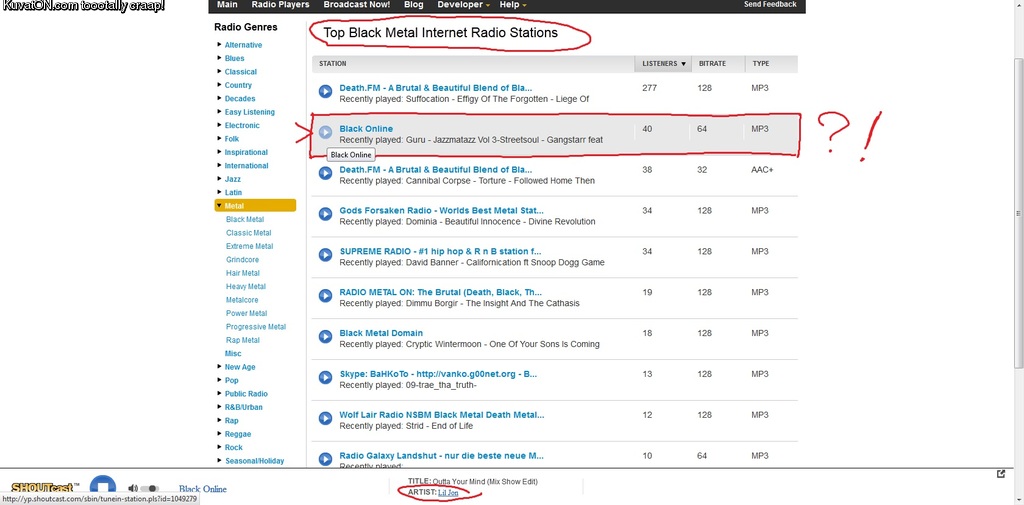Pop out the player with the top-right arrow icon
This screenshot has height=505, width=1024.
(1001, 474)
